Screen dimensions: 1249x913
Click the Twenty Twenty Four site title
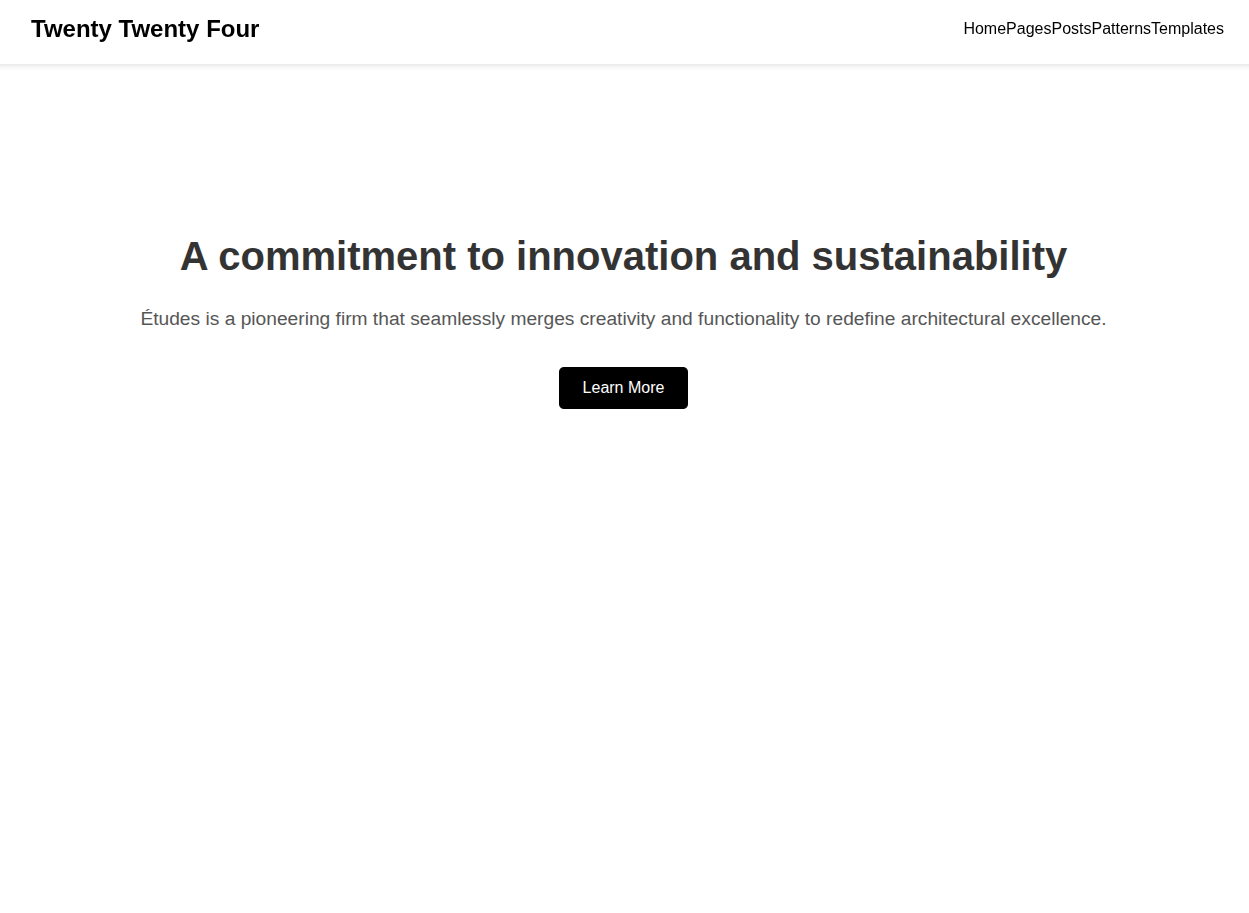[x=145, y=29]
